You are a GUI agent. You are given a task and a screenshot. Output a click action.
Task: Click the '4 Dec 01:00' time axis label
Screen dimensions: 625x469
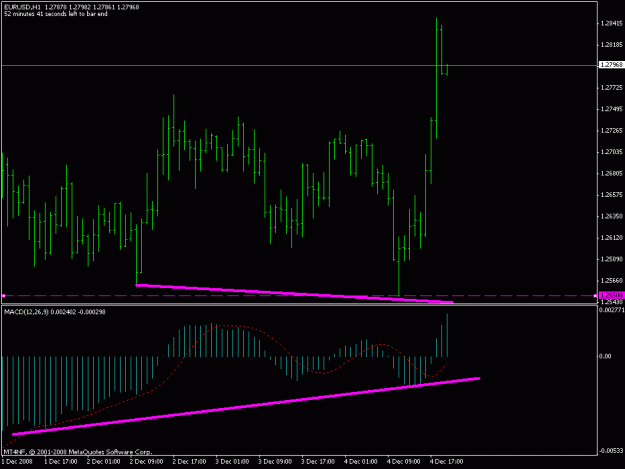360,462
